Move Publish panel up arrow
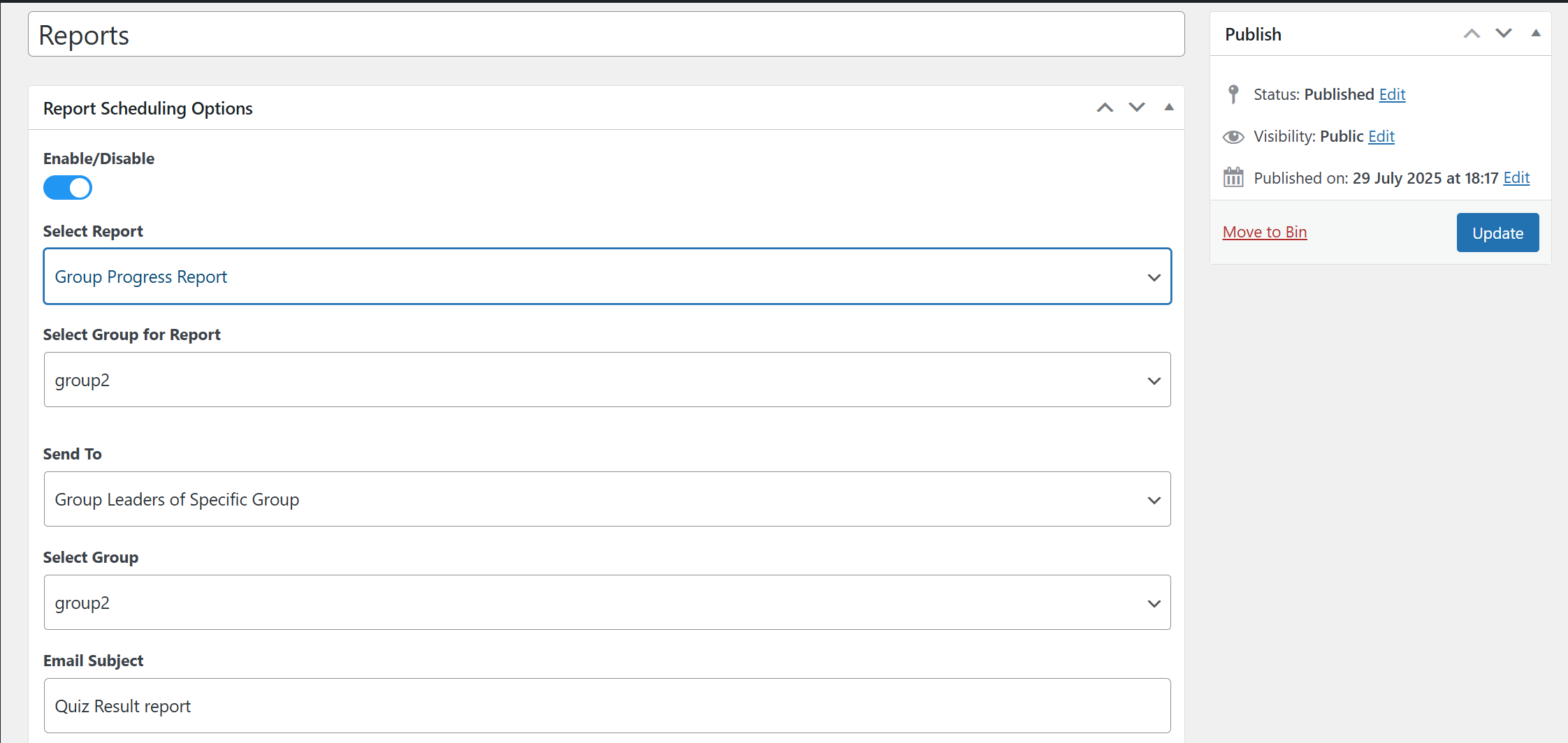Screen dimensions: 1568x743 click(1472, 34)
